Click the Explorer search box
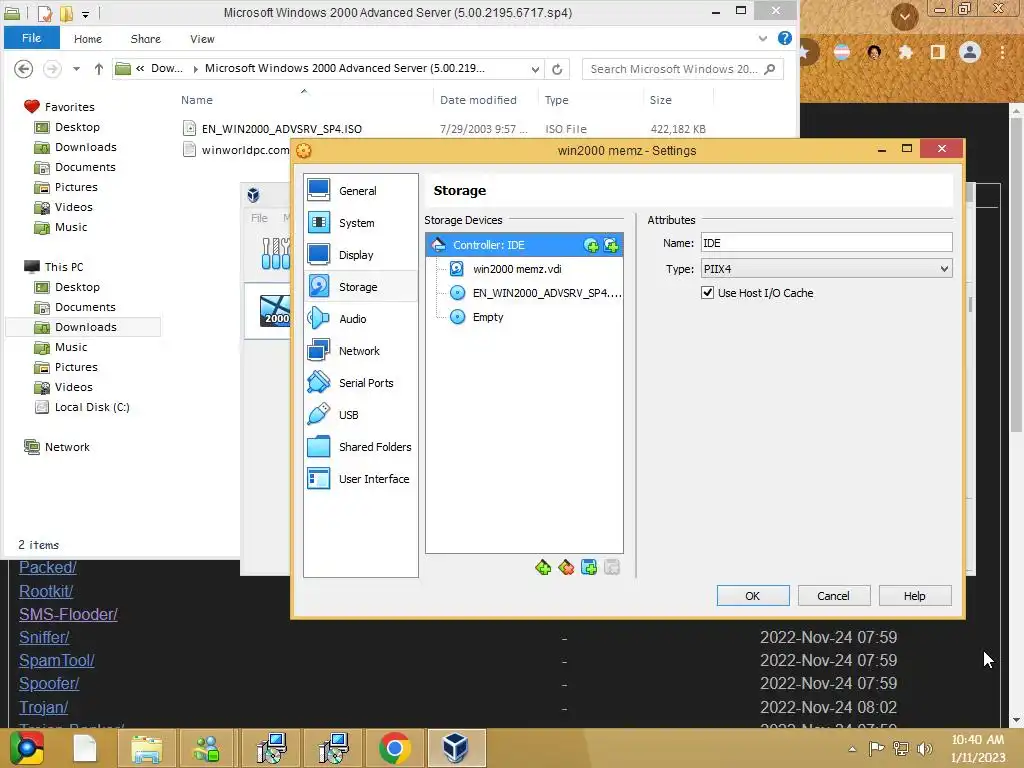This screenshot has height=768, width=1024. 682,69
